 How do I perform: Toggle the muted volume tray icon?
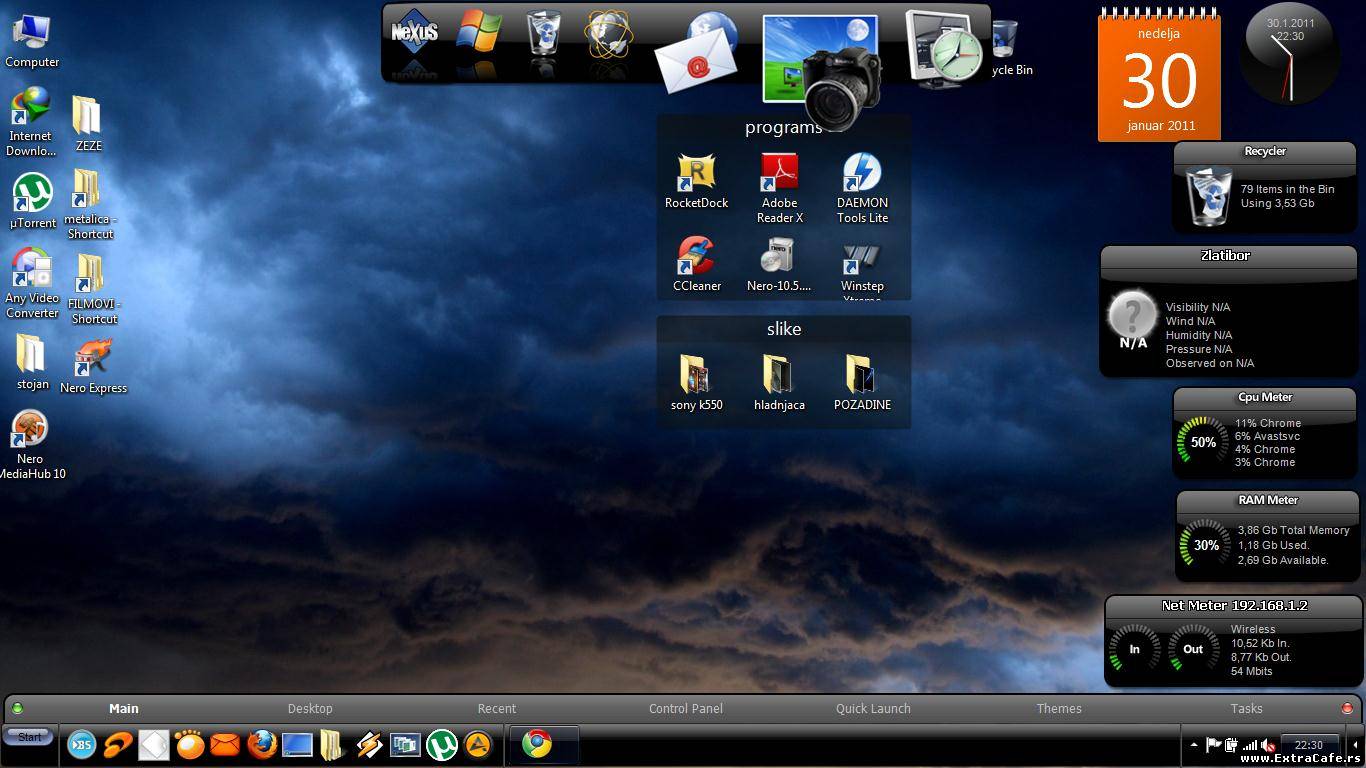pos(1268,745)
